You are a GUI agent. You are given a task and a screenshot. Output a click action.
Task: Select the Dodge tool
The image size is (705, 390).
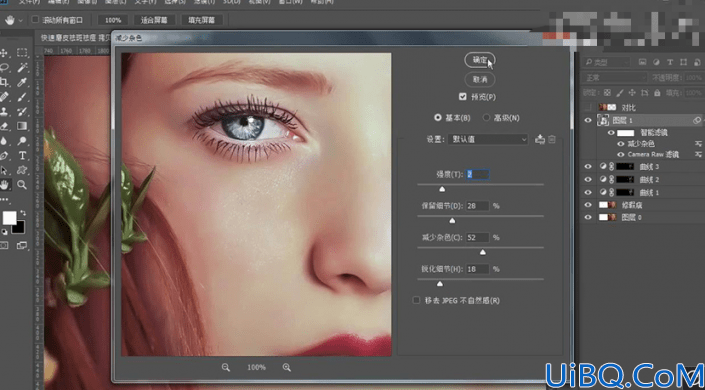22,141
